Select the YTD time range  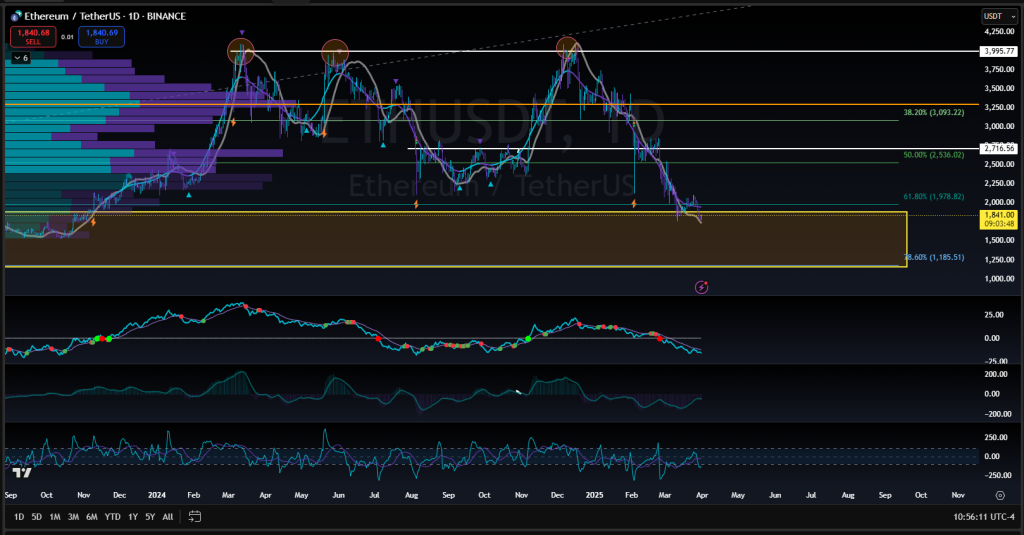(x=113, y=517)
